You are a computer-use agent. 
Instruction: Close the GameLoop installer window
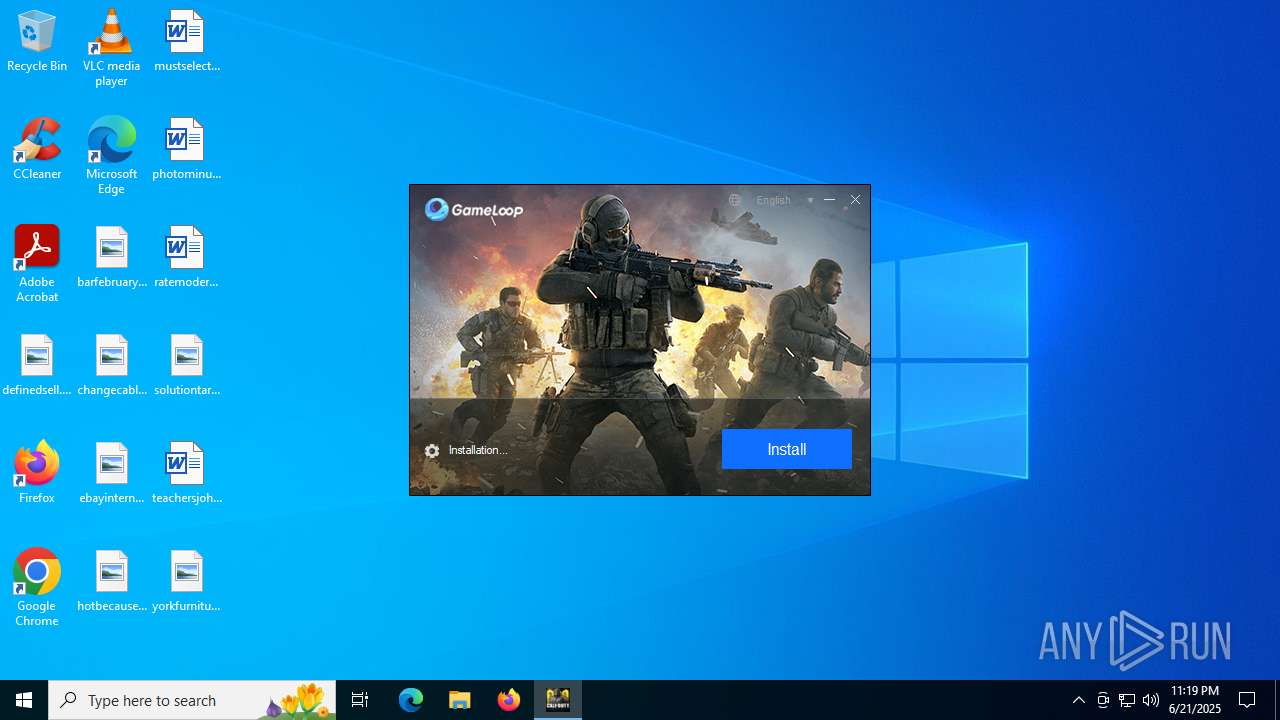click(x=855, y=200)
